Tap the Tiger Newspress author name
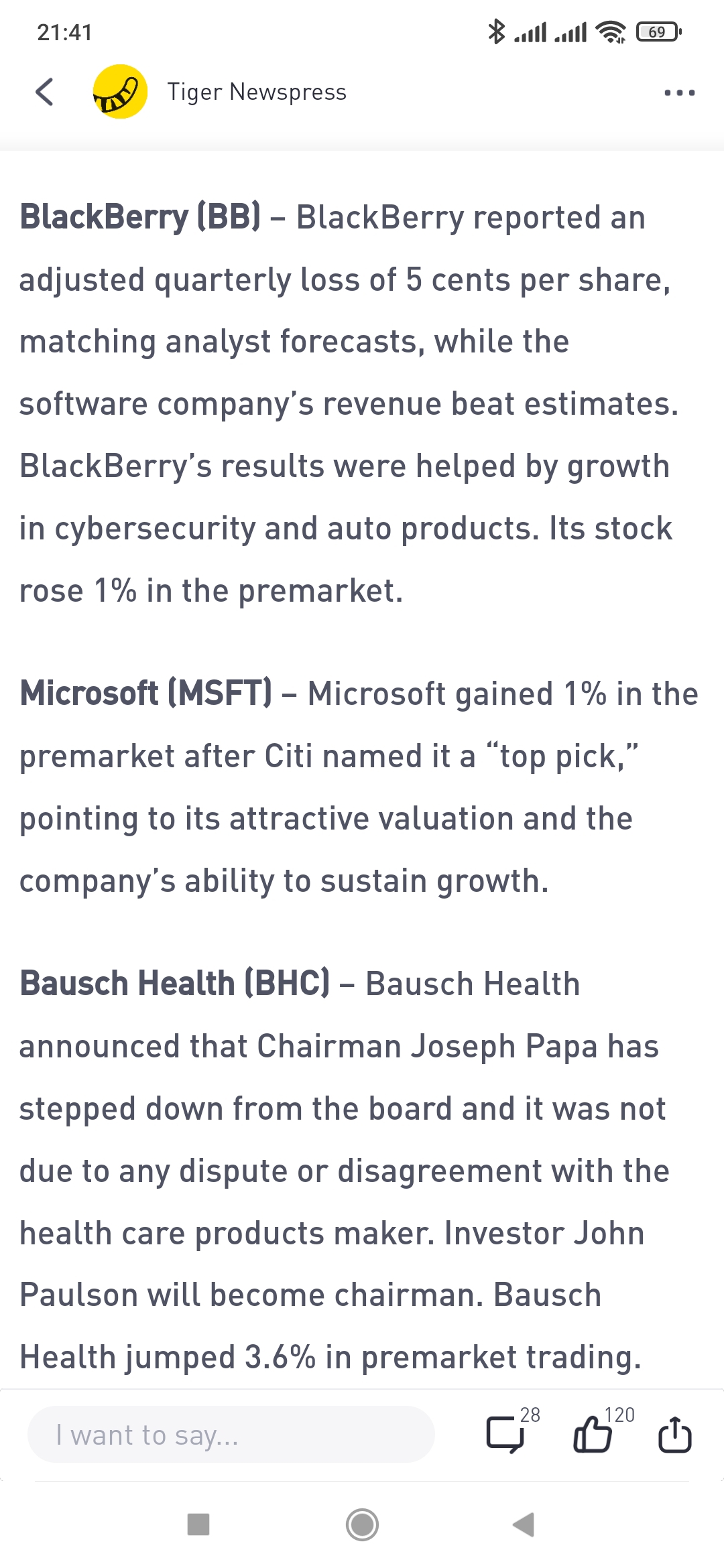The image size is (724, 1568). [257, 92]
